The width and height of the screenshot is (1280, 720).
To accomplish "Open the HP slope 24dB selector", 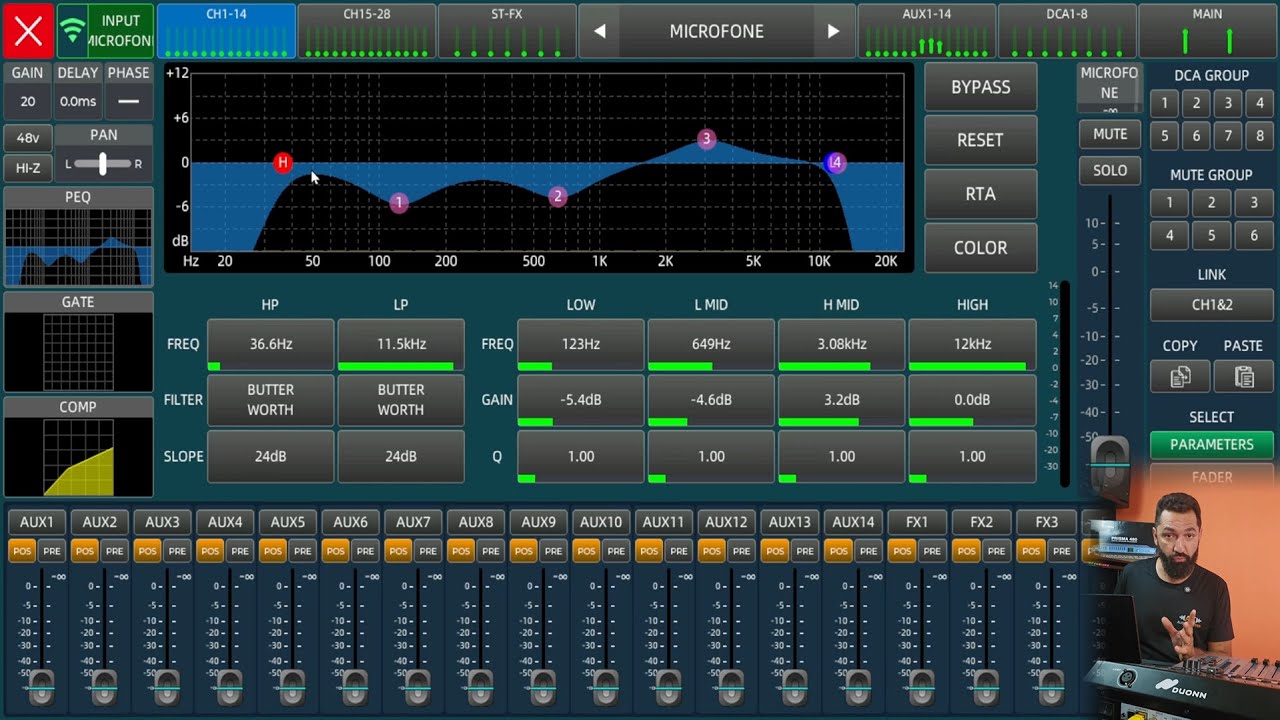I will tap(271, 456).
